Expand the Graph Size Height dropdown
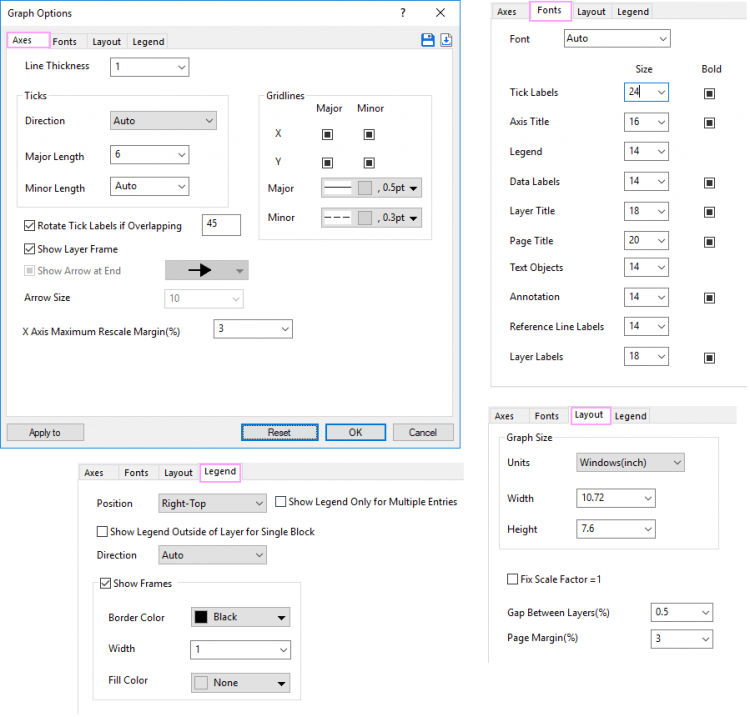This screenshot has height=717, width=750. [616, 529]
